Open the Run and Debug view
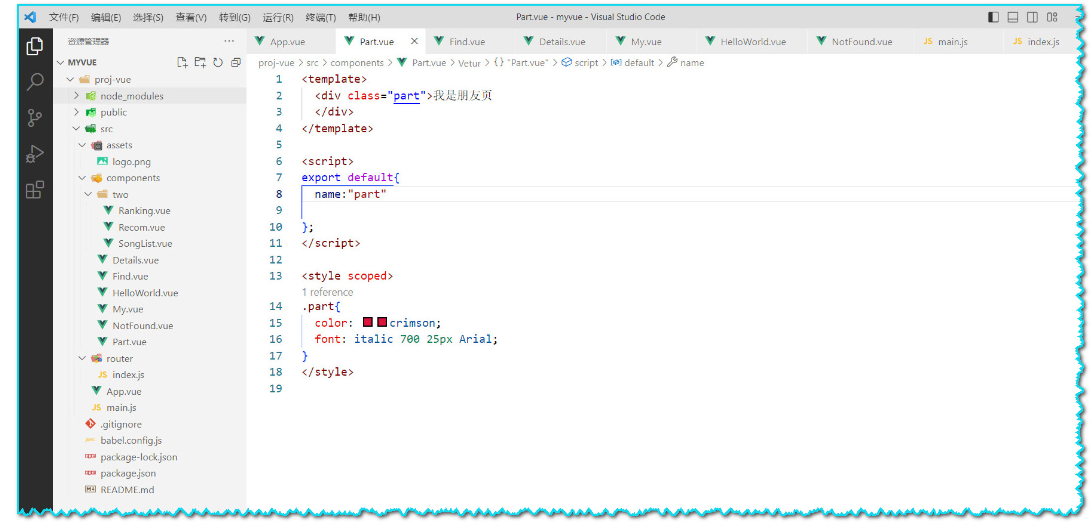The image size is (1092, 532). (x=34, y=154)
